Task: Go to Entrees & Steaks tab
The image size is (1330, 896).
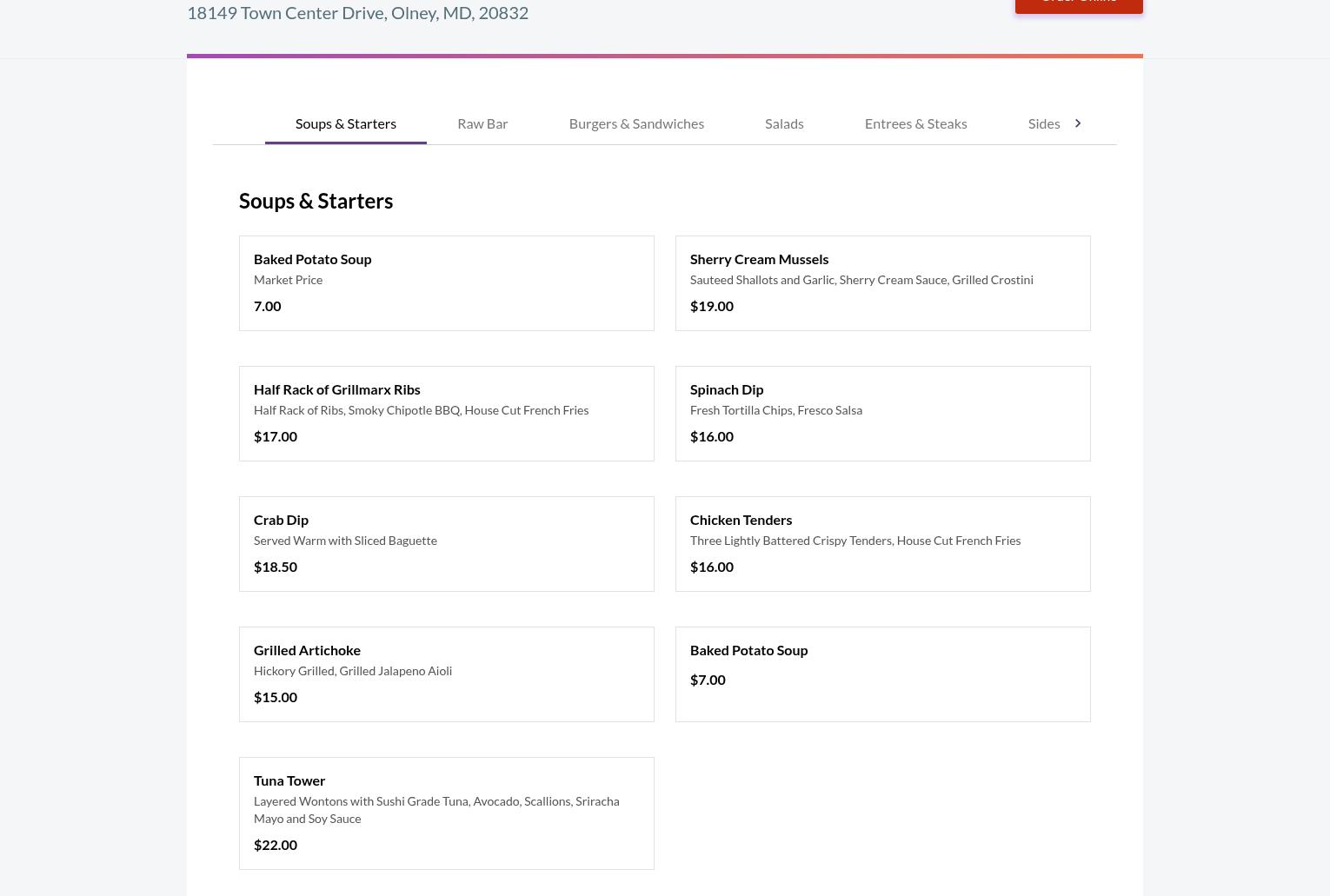Action: pos(914,123)
